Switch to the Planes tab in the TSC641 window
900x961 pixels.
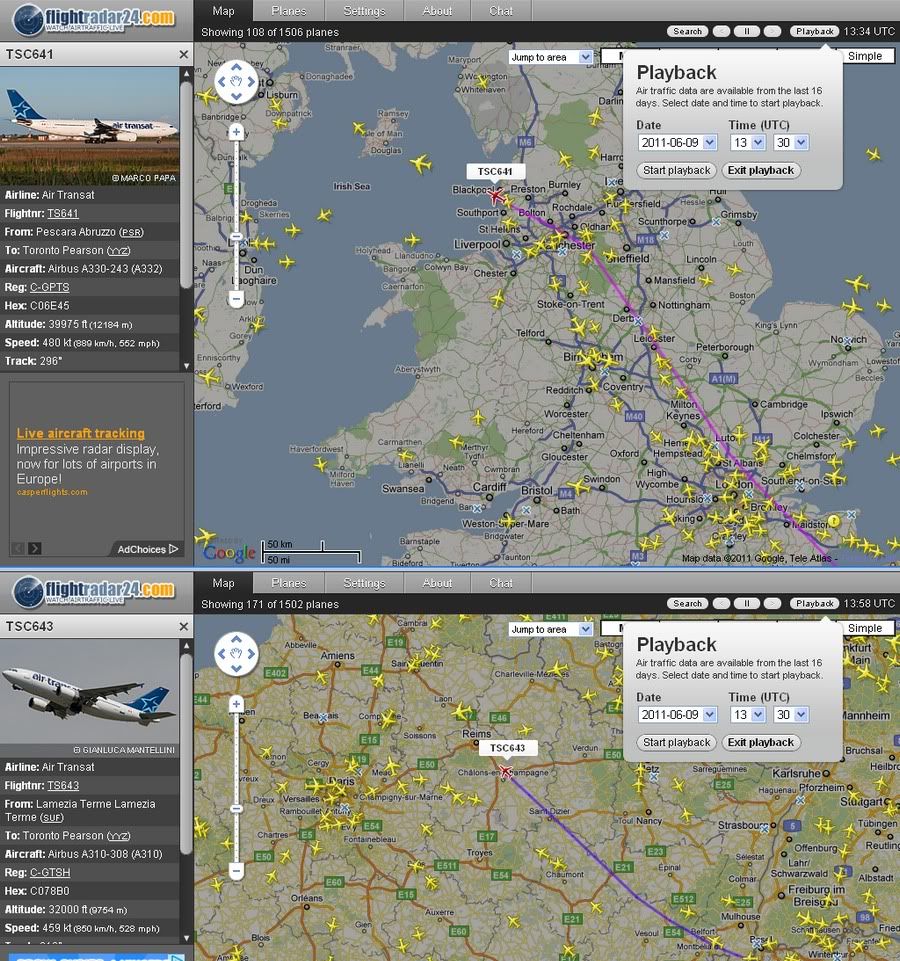coord(289,11)
